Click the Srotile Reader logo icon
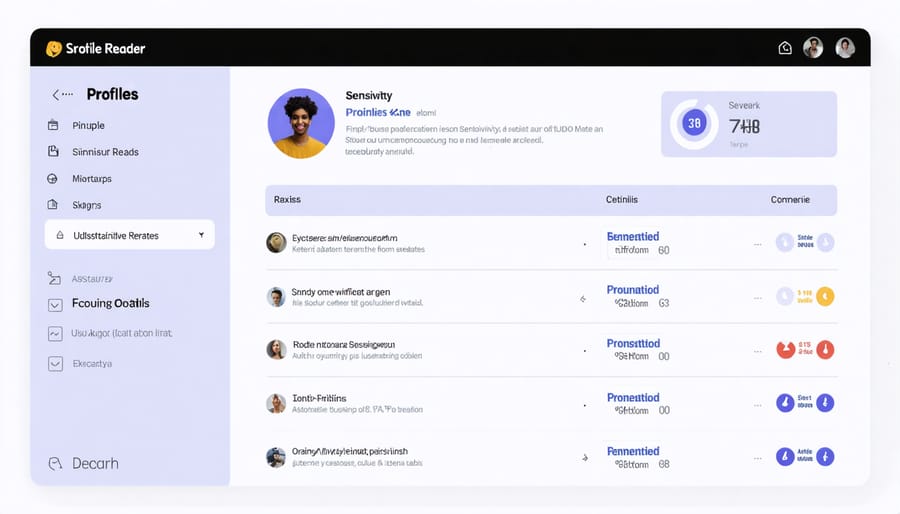 (54, 49)
